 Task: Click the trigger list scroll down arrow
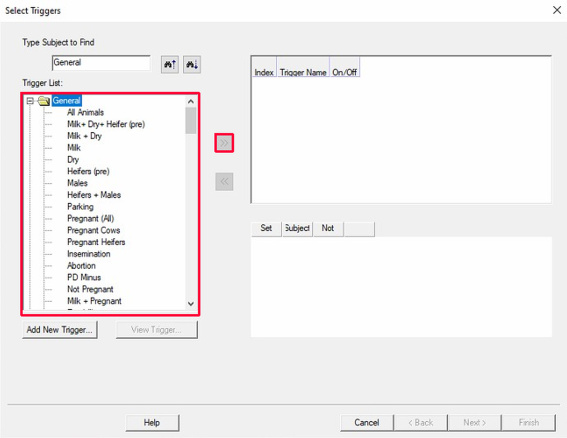(x=191, y=304)
